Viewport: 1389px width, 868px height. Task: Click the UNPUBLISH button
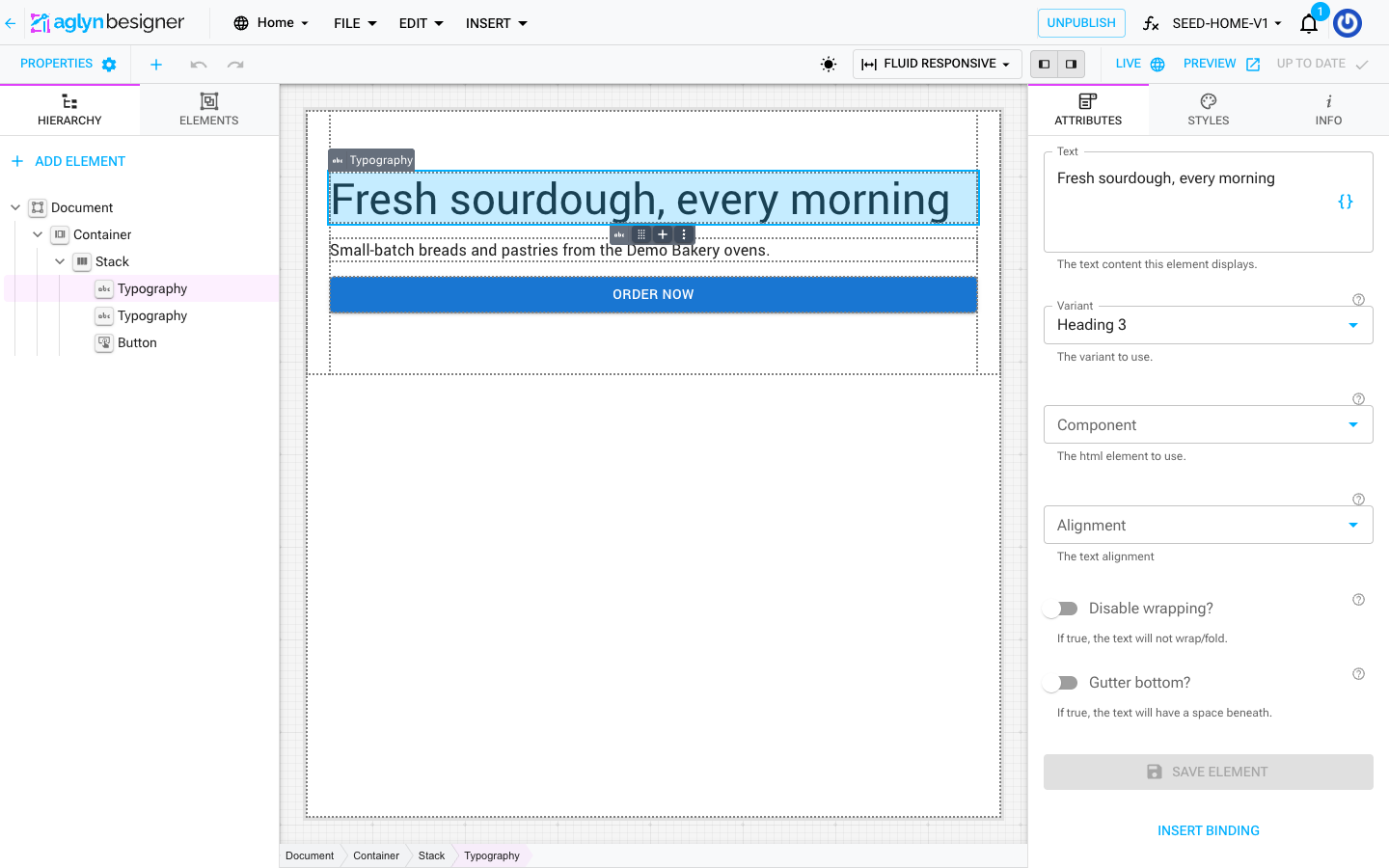tap(1081, 23)
